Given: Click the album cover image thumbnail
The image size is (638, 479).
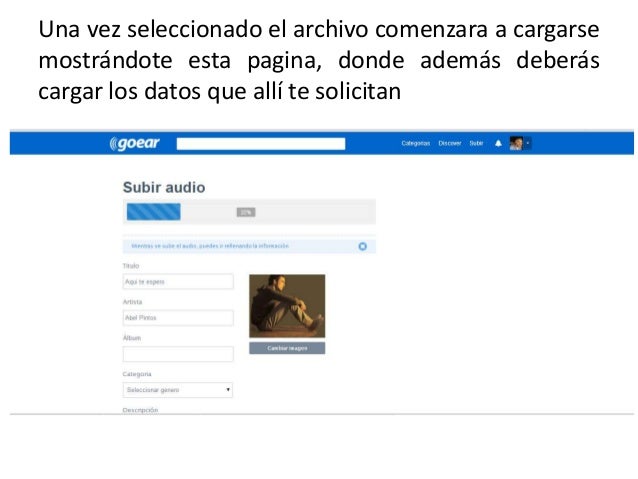Looking at the screenshot, I should click(287, 306).
